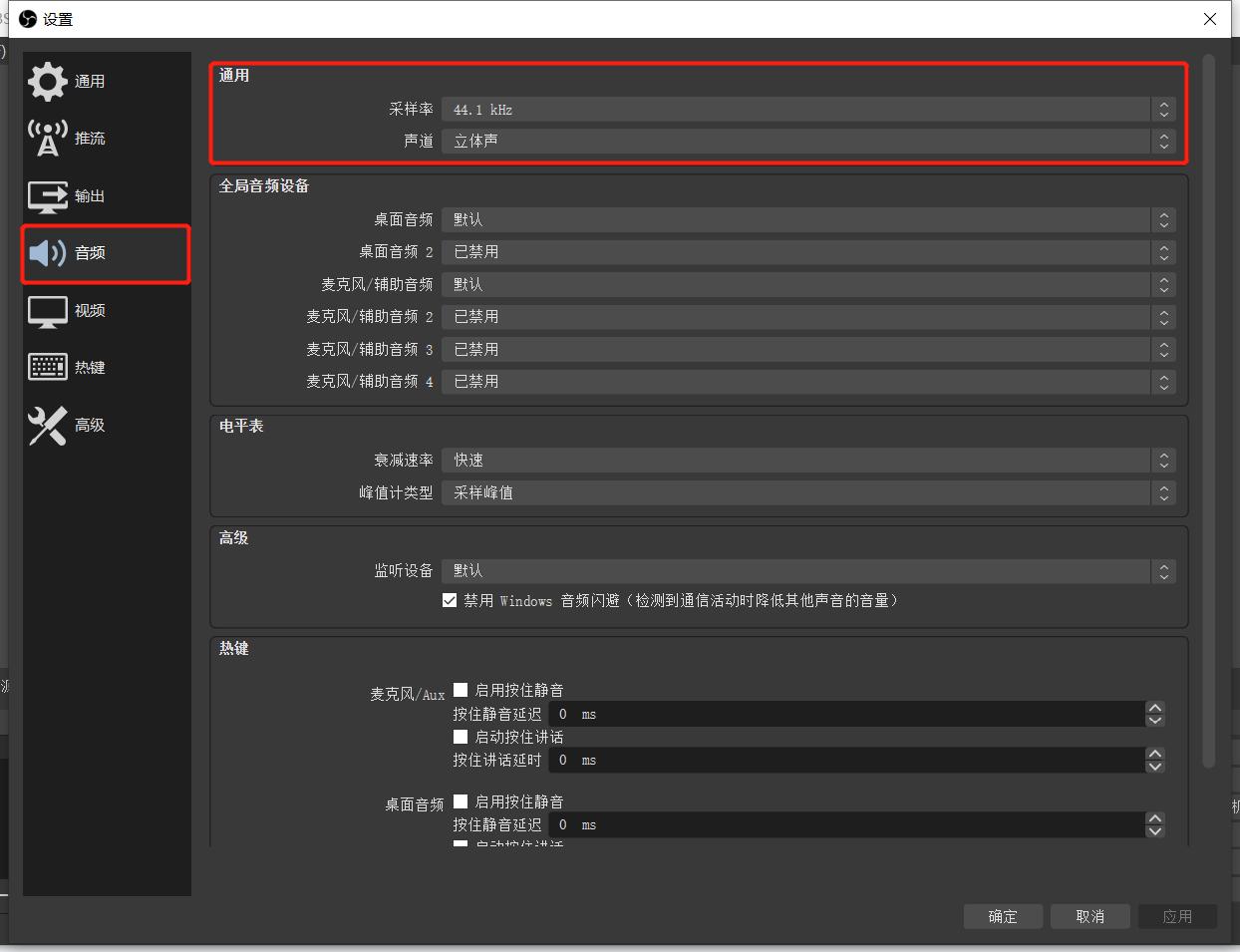Open the 视频 settings category
The image size is (1240, 952).
point(89,310)
